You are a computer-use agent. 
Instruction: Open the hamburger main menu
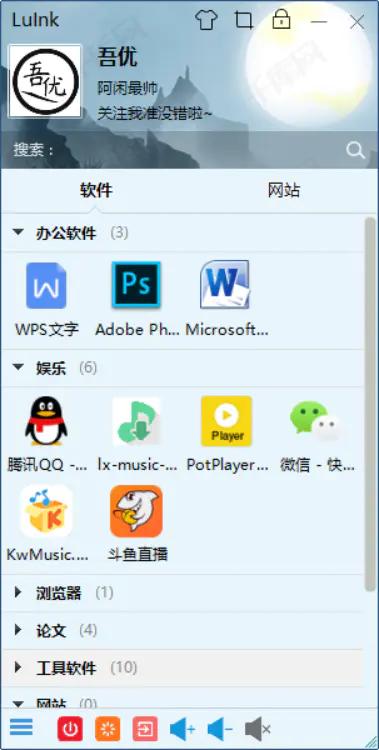tap(21, 727)
